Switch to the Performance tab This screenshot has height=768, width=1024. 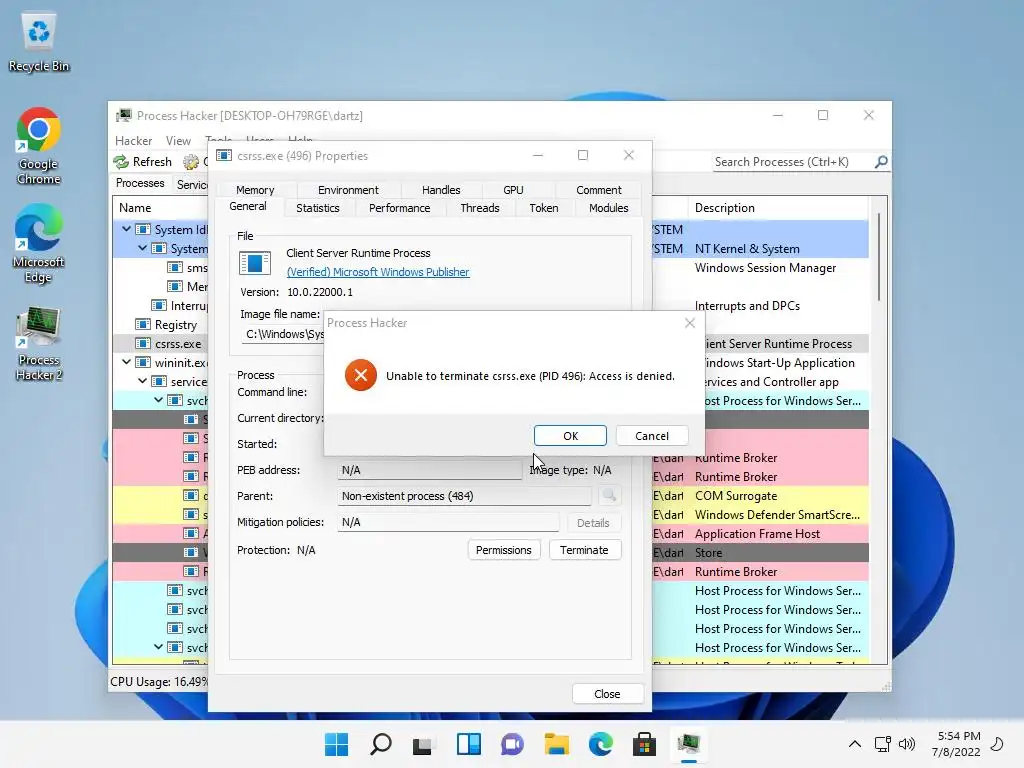pyautogui.click(x=399, y=208)
